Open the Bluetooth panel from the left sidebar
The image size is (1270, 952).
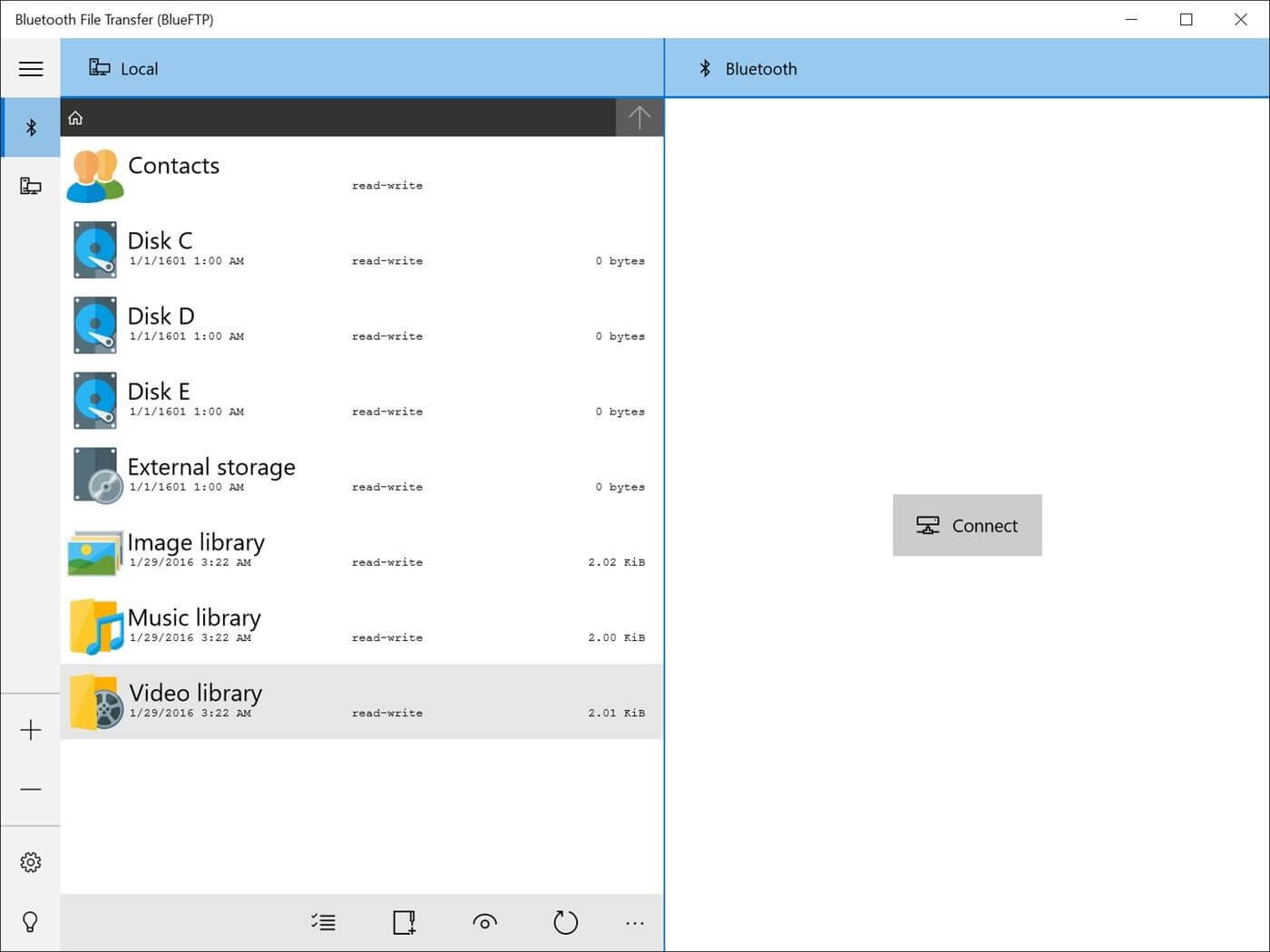[31, 127]
